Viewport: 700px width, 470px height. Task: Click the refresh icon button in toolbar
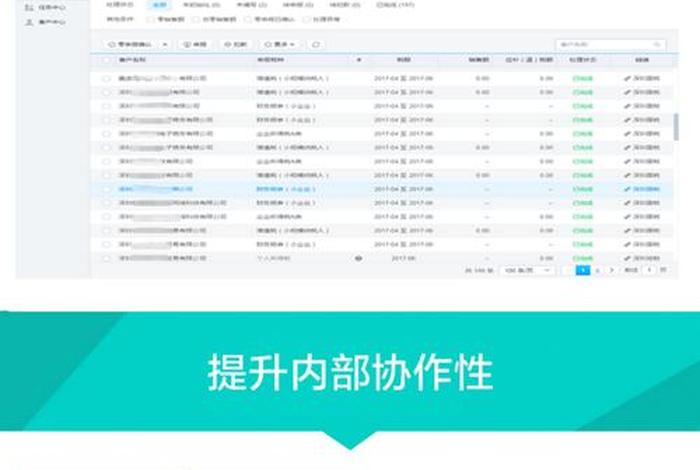coord(316,45)
